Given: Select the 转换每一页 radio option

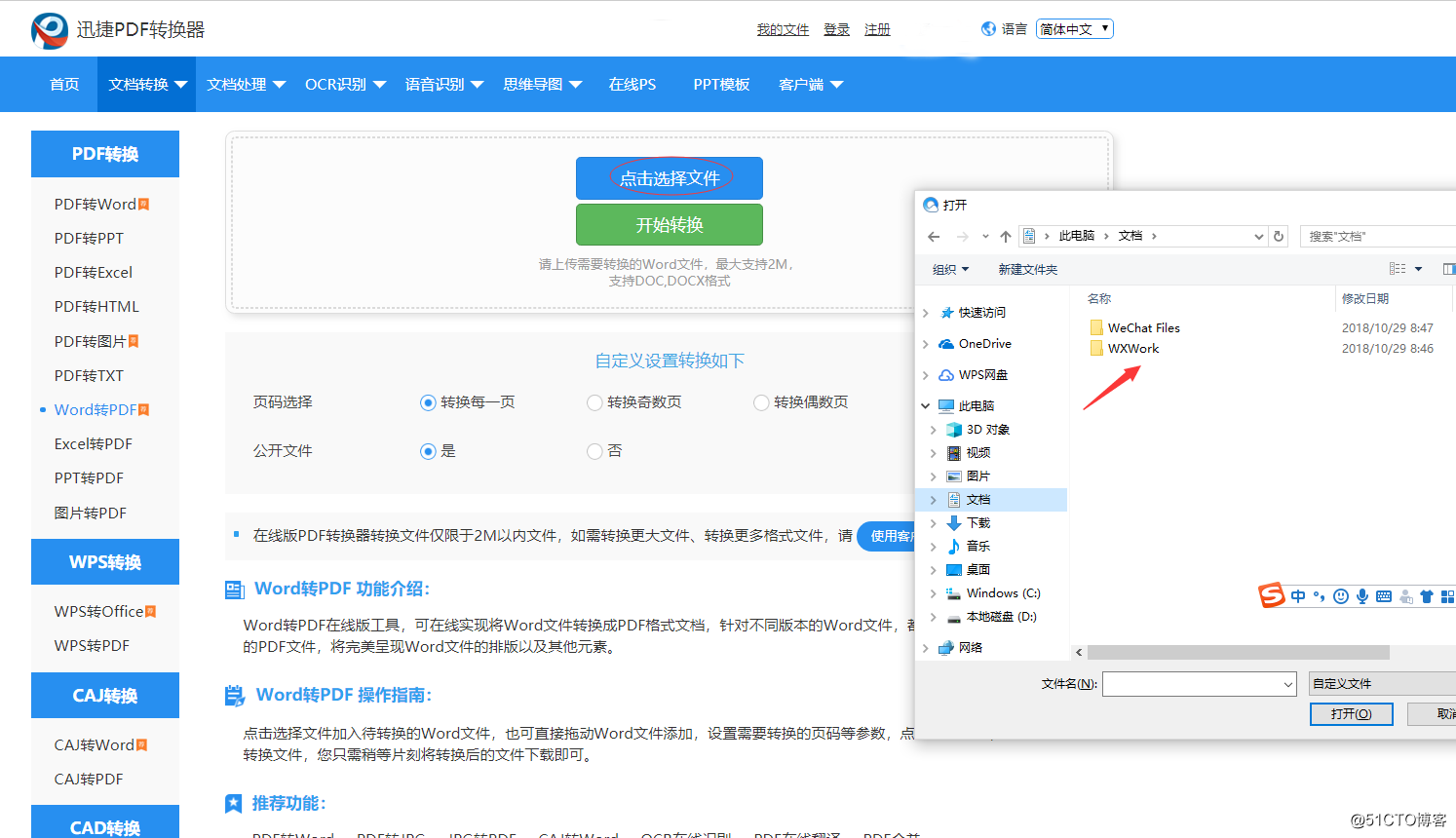Looking at the screenshot, I should [x=428, y=402].
